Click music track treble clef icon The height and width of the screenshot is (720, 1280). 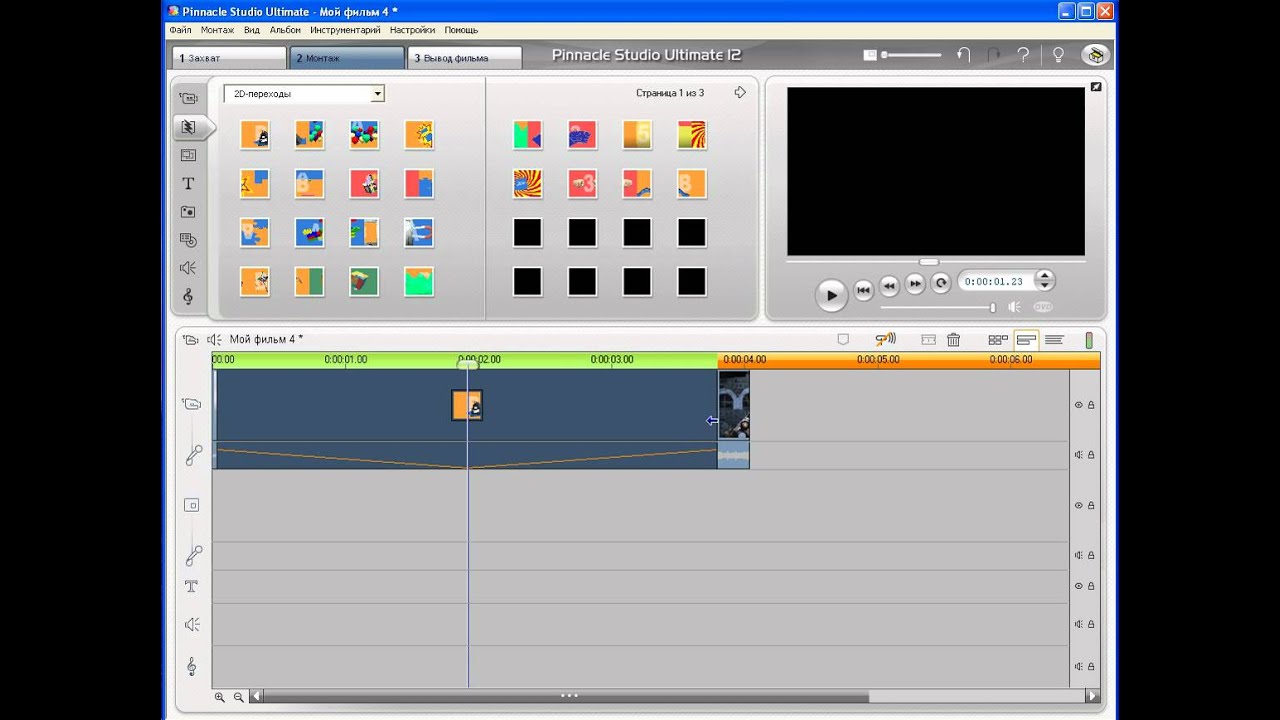[192, 666]
